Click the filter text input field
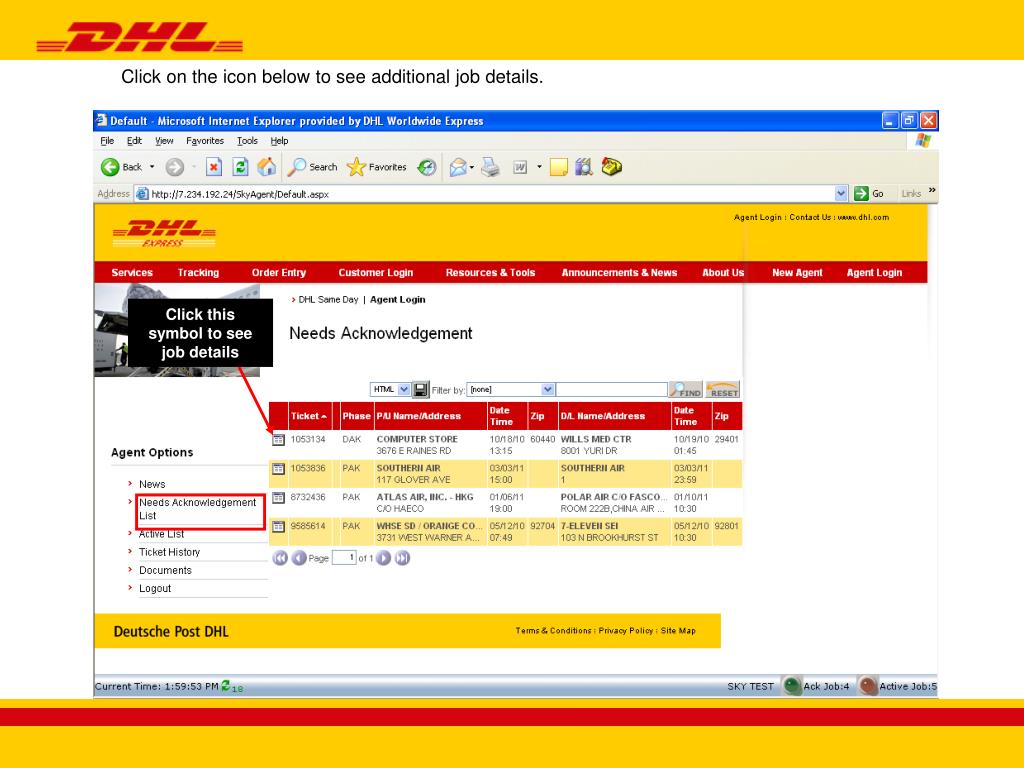Viewport: 1024px width, 768px height. (x=612, y=390)
